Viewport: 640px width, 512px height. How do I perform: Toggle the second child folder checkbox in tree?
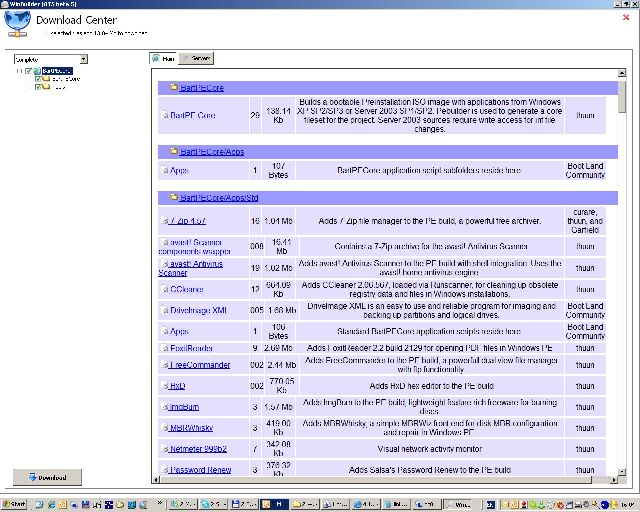click(38, 87)
